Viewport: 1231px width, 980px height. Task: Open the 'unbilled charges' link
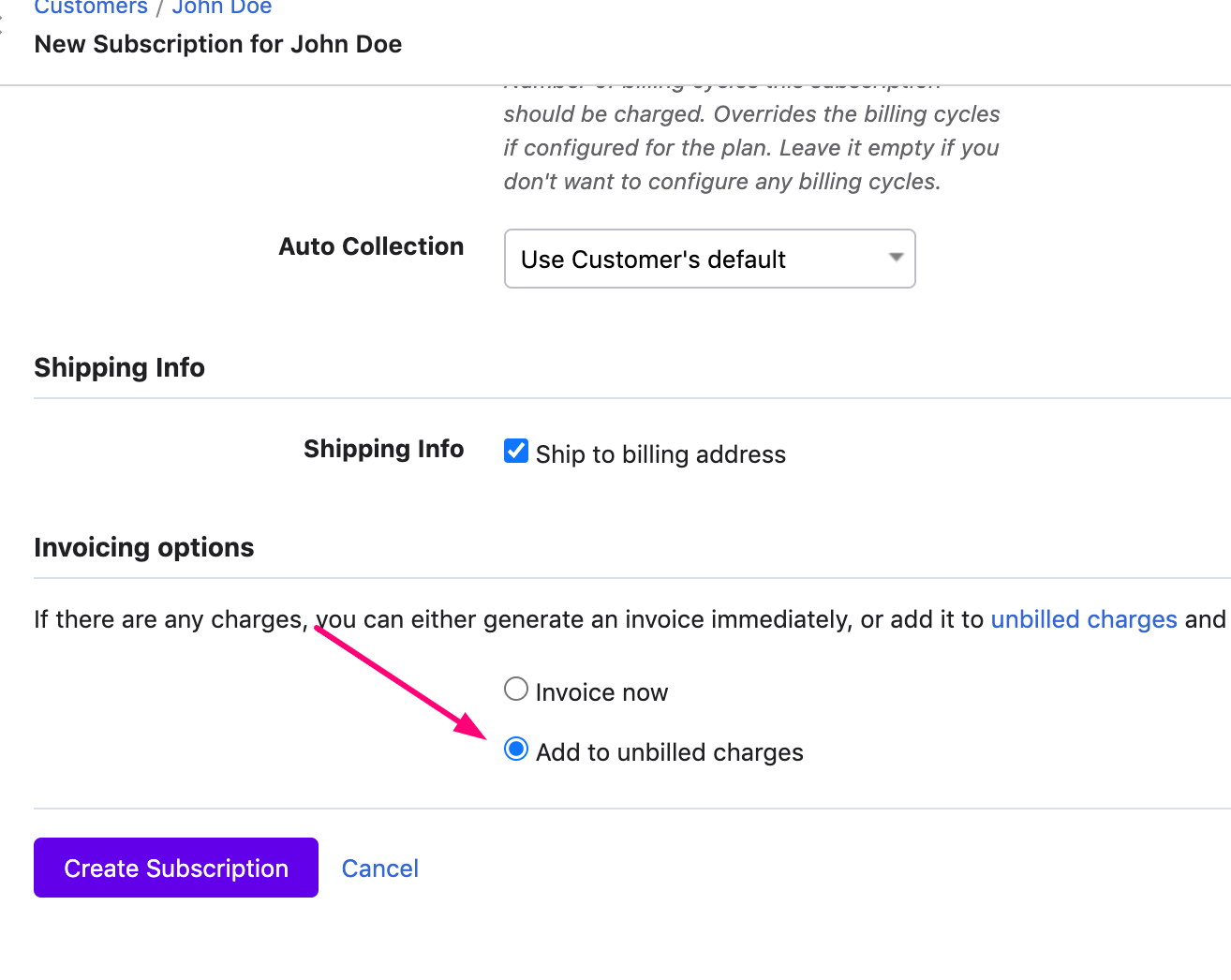1084,619
